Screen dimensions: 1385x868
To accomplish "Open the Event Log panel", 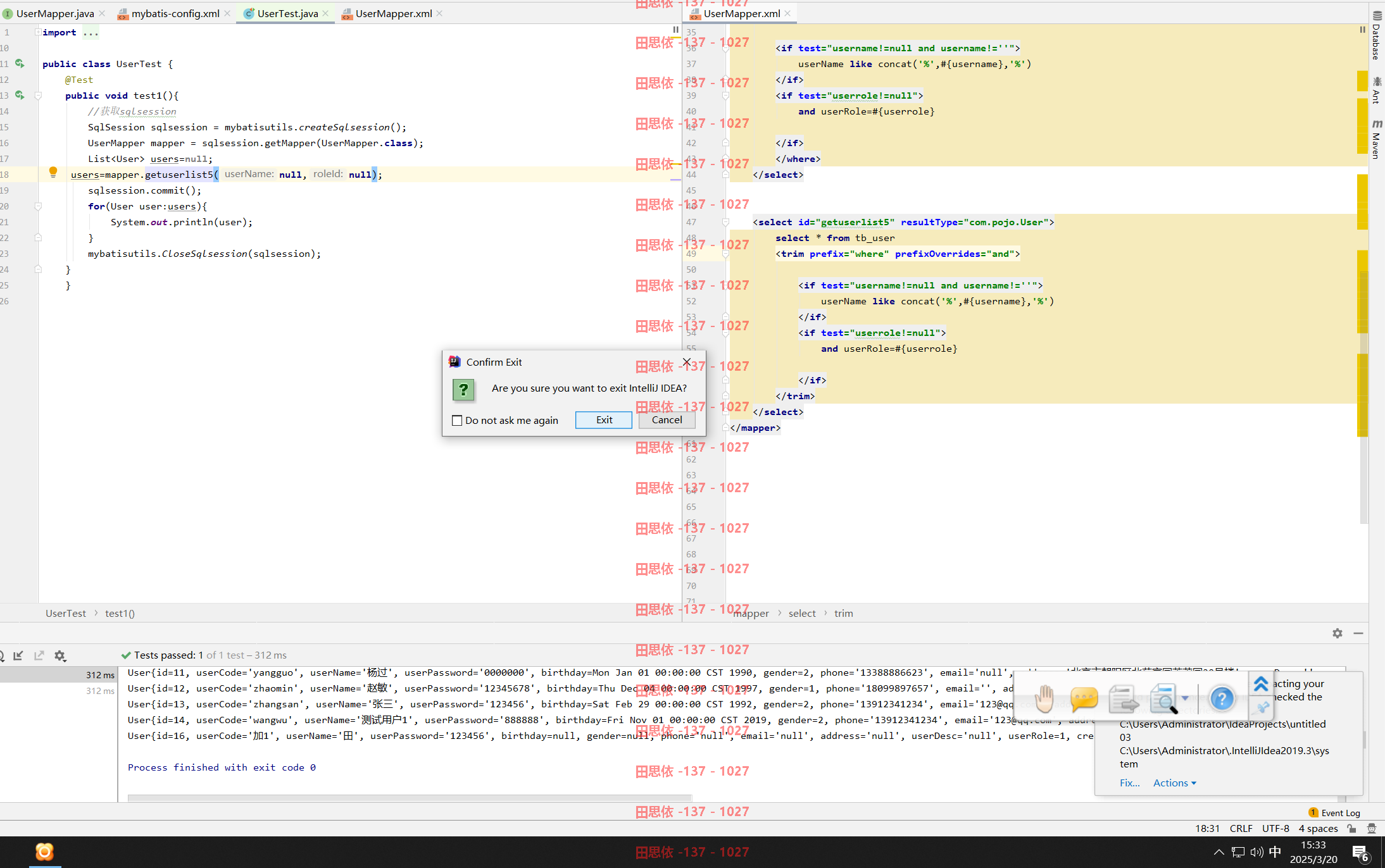I will [x=1334, y=813].
